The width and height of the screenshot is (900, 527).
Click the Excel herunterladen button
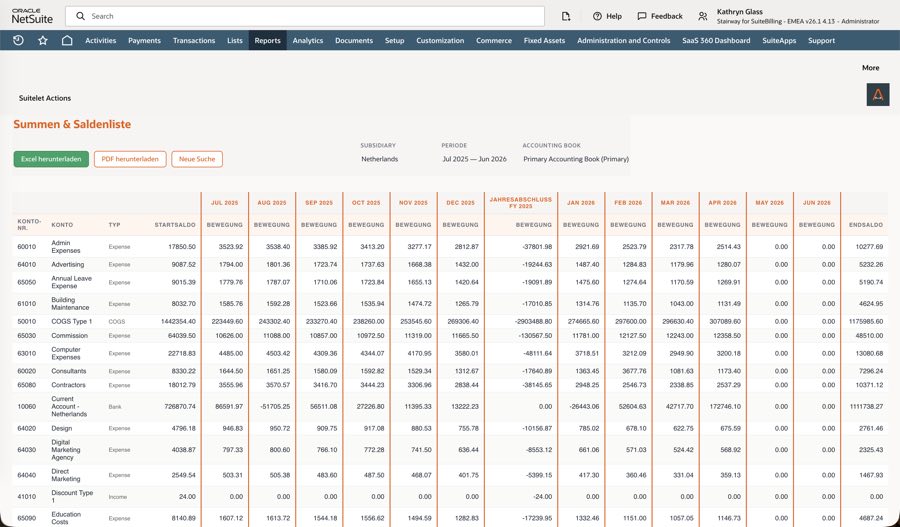(x=51, y=159)
